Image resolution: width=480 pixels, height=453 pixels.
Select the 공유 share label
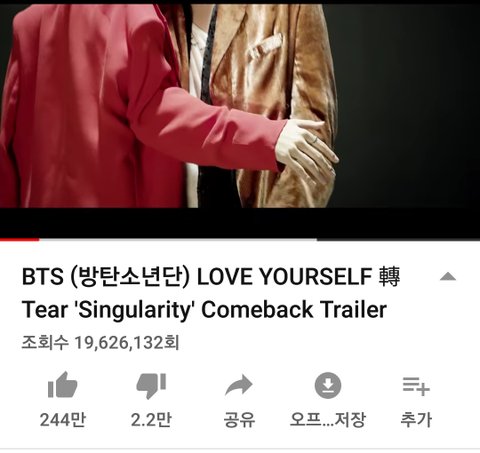tap(239, 420)
